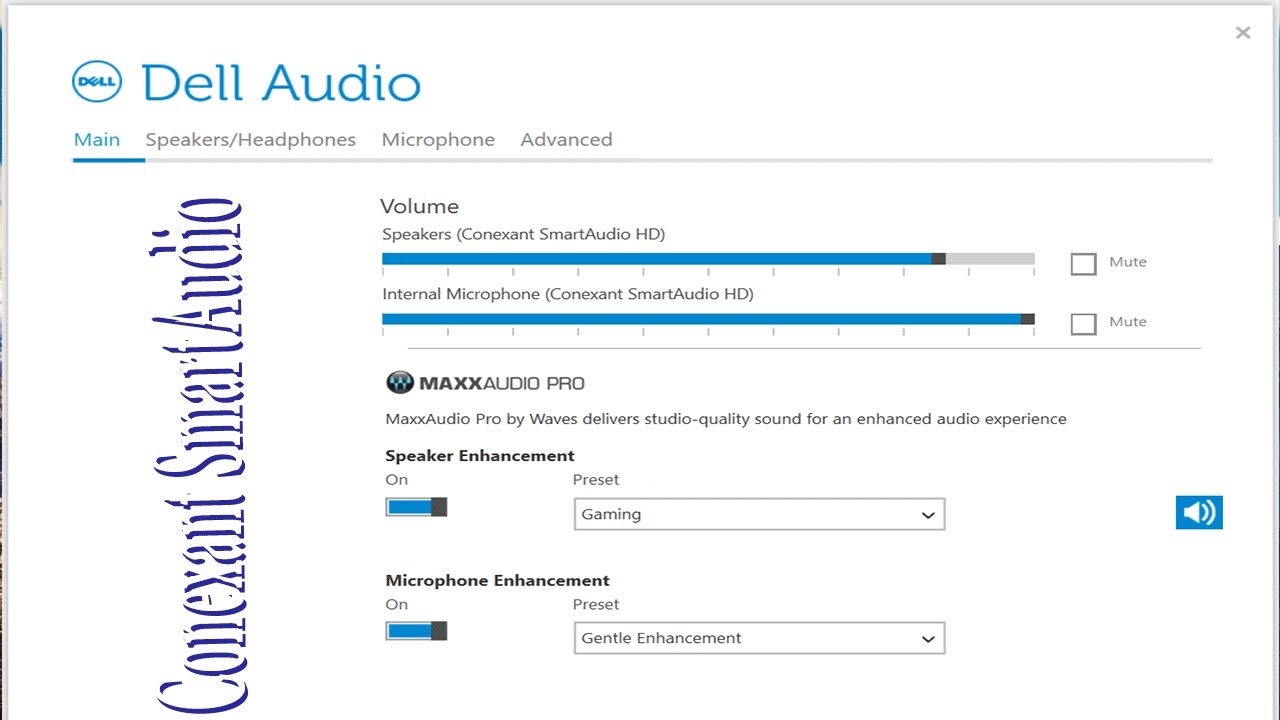Go to the Advanced tab
1280x720 pixels.
pyautogui.click(x=566, y=140)
